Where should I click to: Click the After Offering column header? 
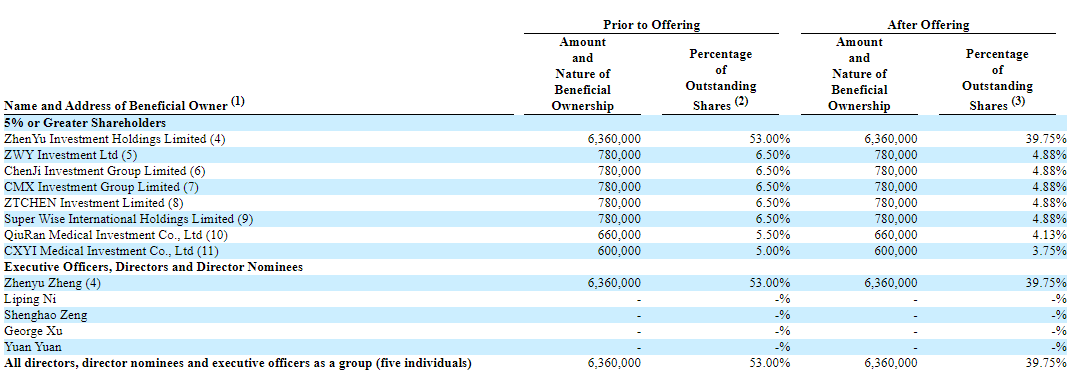(928, 25)
